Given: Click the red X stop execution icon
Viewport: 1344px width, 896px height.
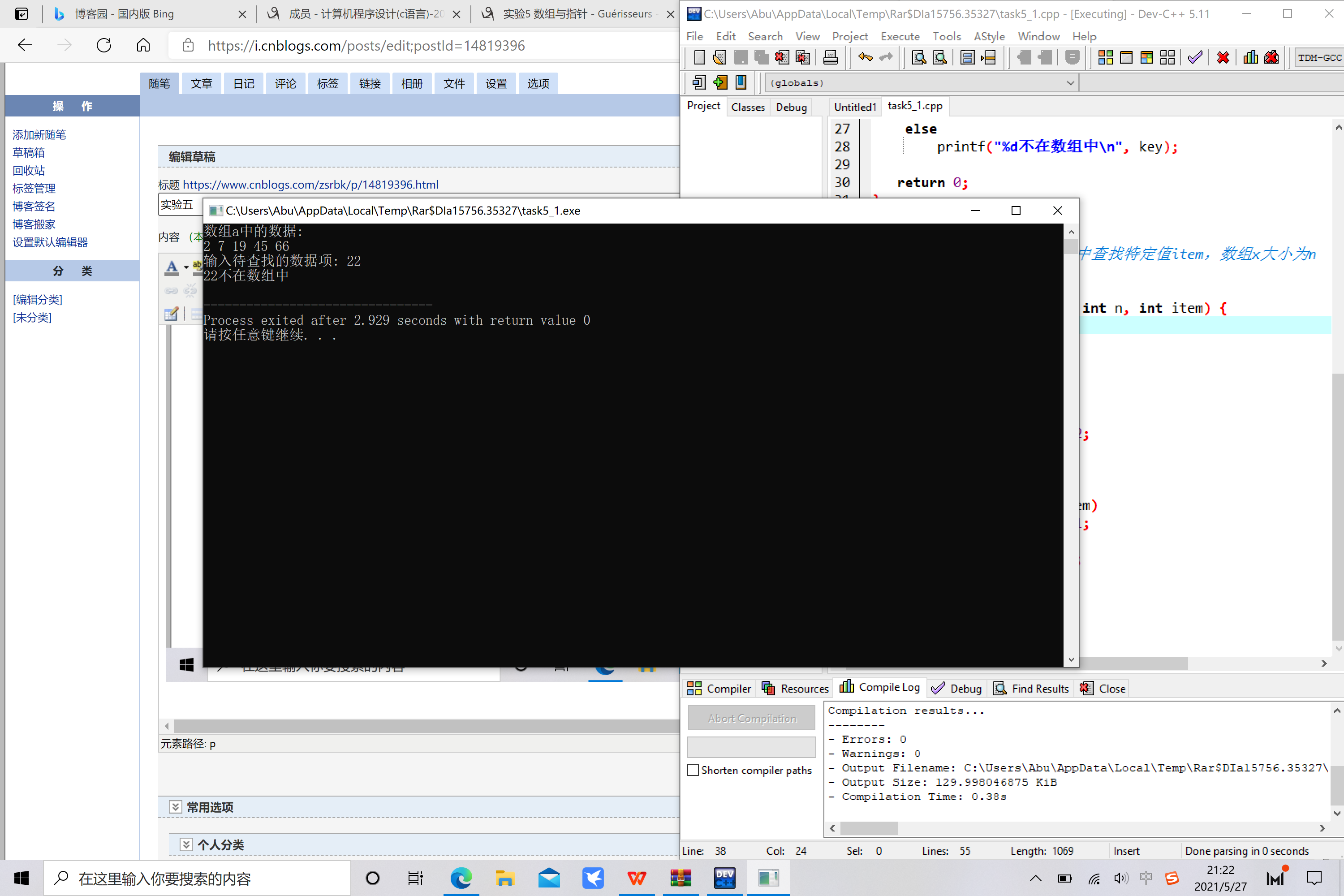Looking at the screenshot, I should click(1222, 57).
